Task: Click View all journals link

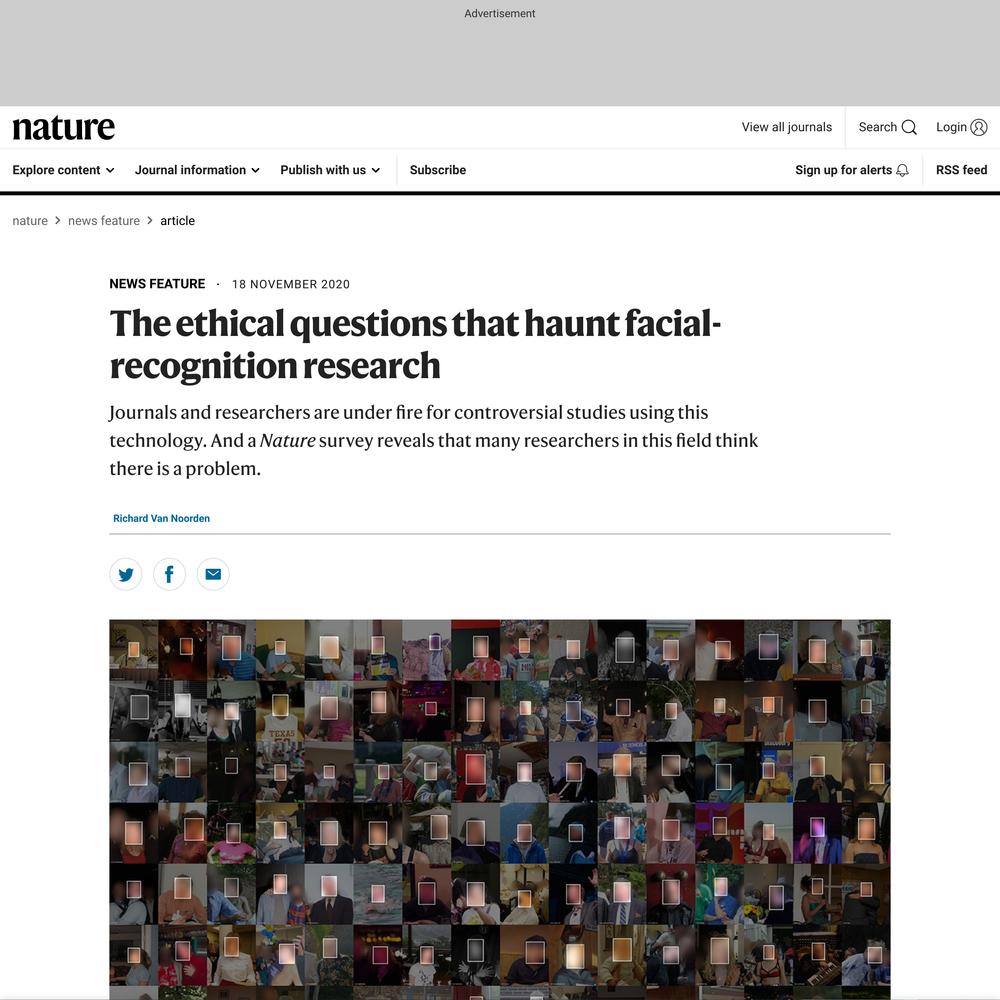Action: tap(786, 127)
